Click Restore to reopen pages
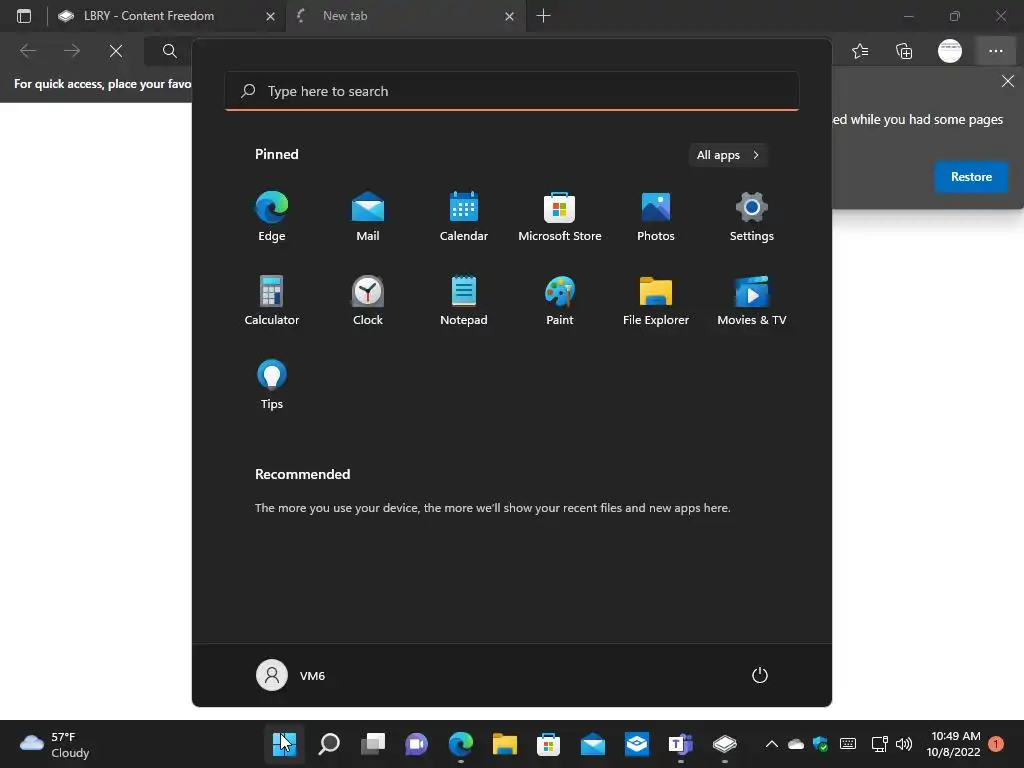This screenshot has width=1024, height=768. [971, 177]
